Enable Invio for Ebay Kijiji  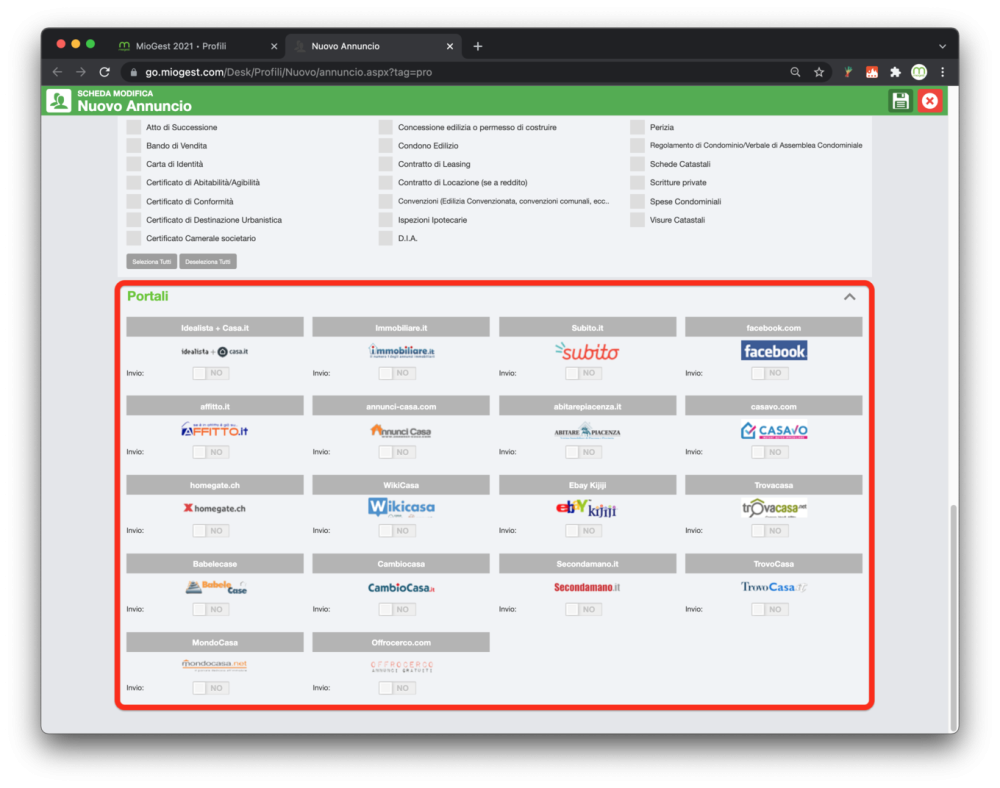pos(583,530)
